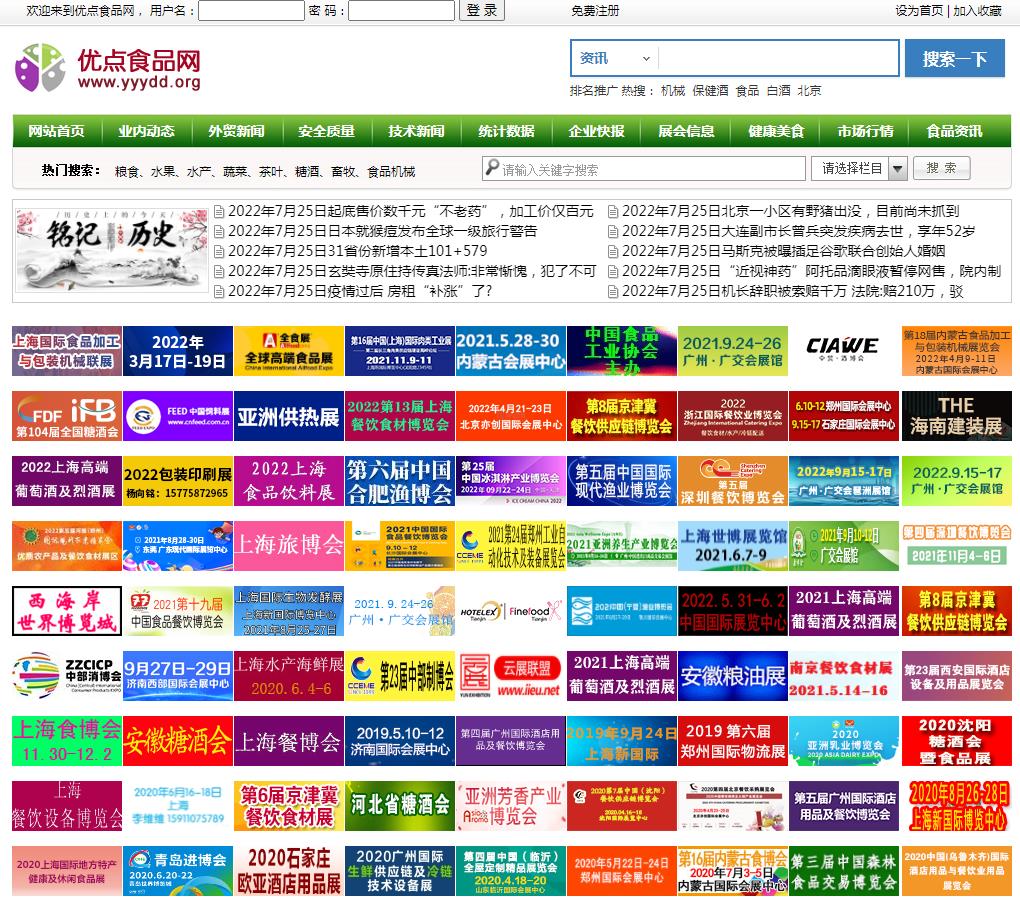Open the 资讯 search type dropdown
Image resolution: width=1020 pixels, height=900 pixels.
[x=615, y=59]
